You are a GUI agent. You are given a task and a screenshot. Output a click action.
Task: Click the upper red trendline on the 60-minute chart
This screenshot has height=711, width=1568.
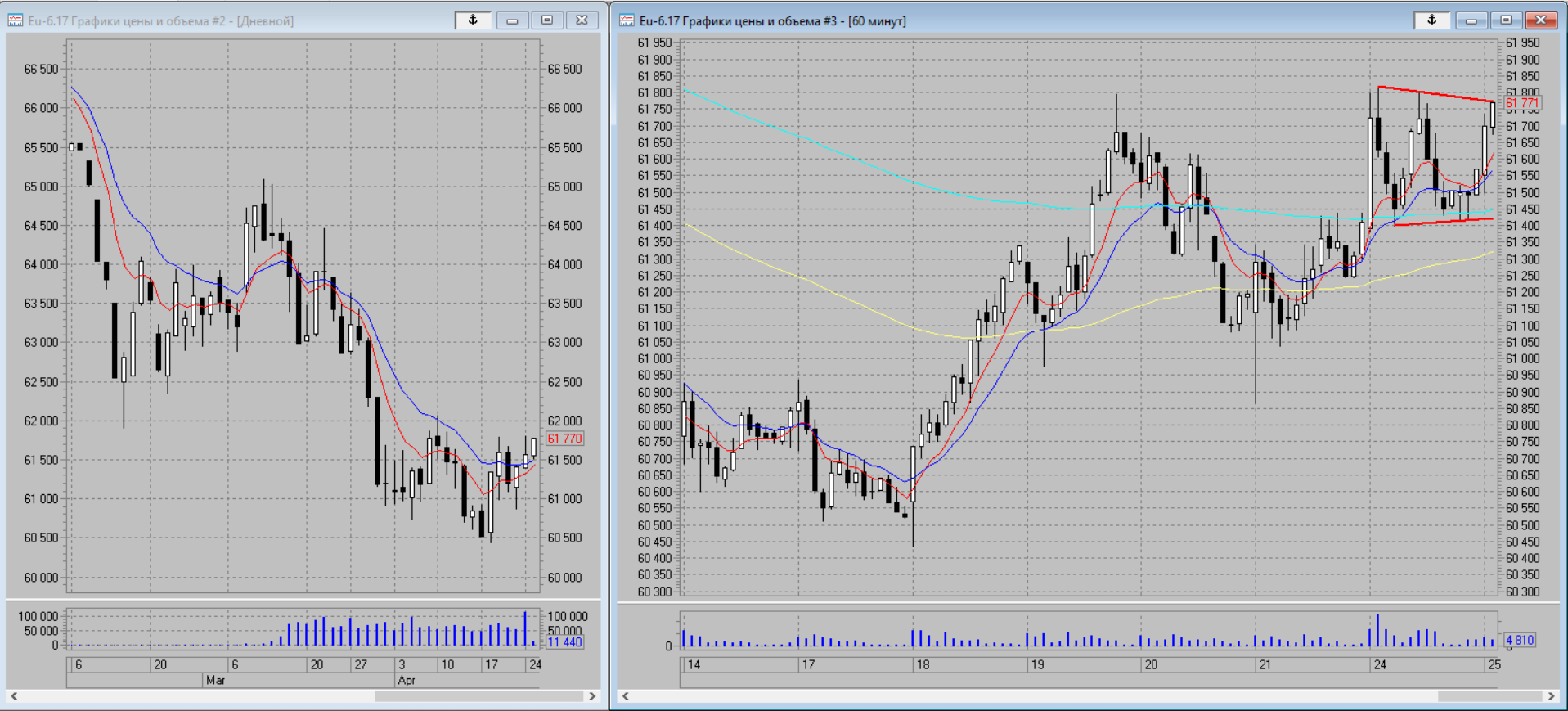pos(1436,94)
